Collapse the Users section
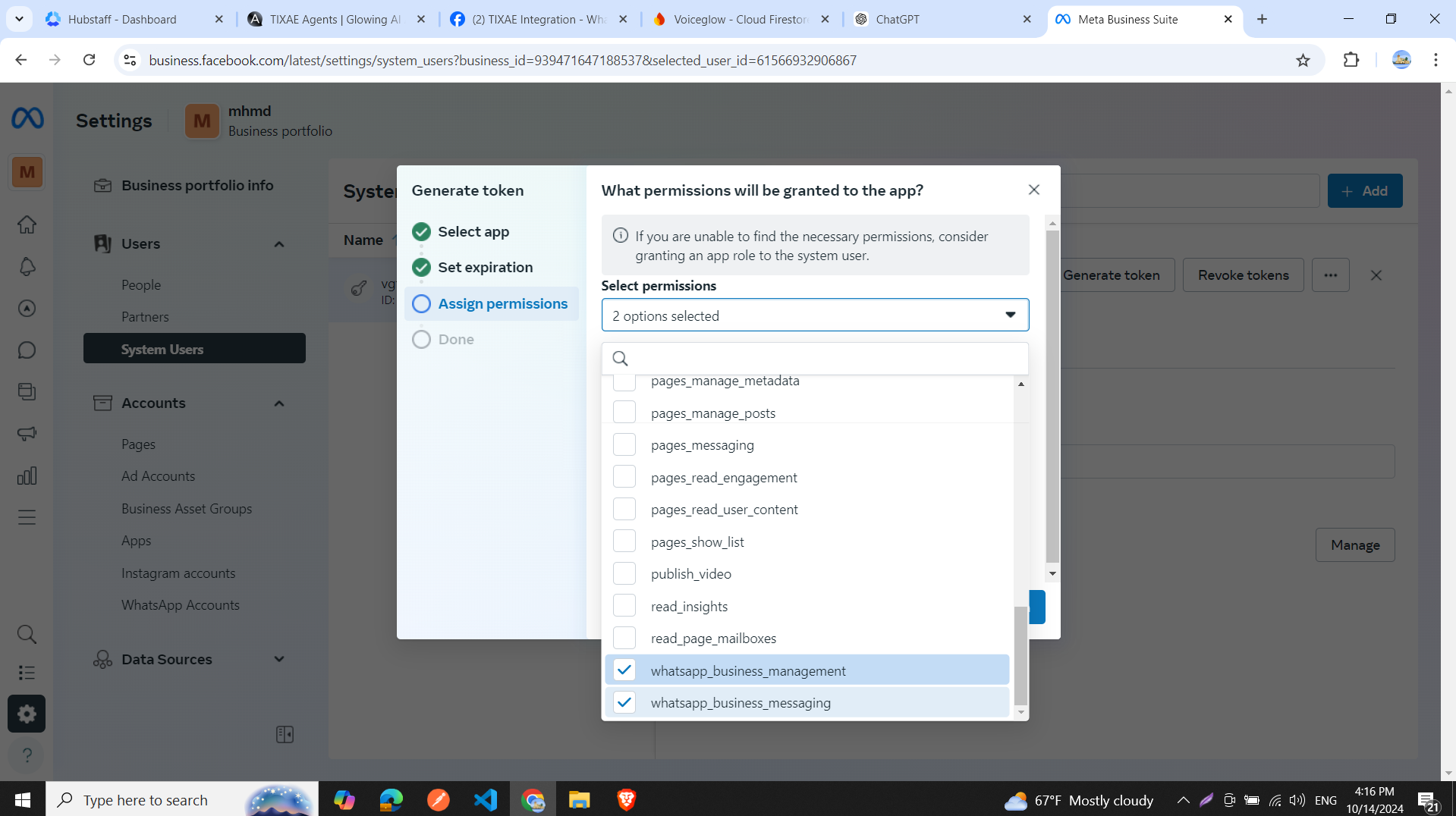Viewport: 1456px width, 816px height. click(278, 243)
